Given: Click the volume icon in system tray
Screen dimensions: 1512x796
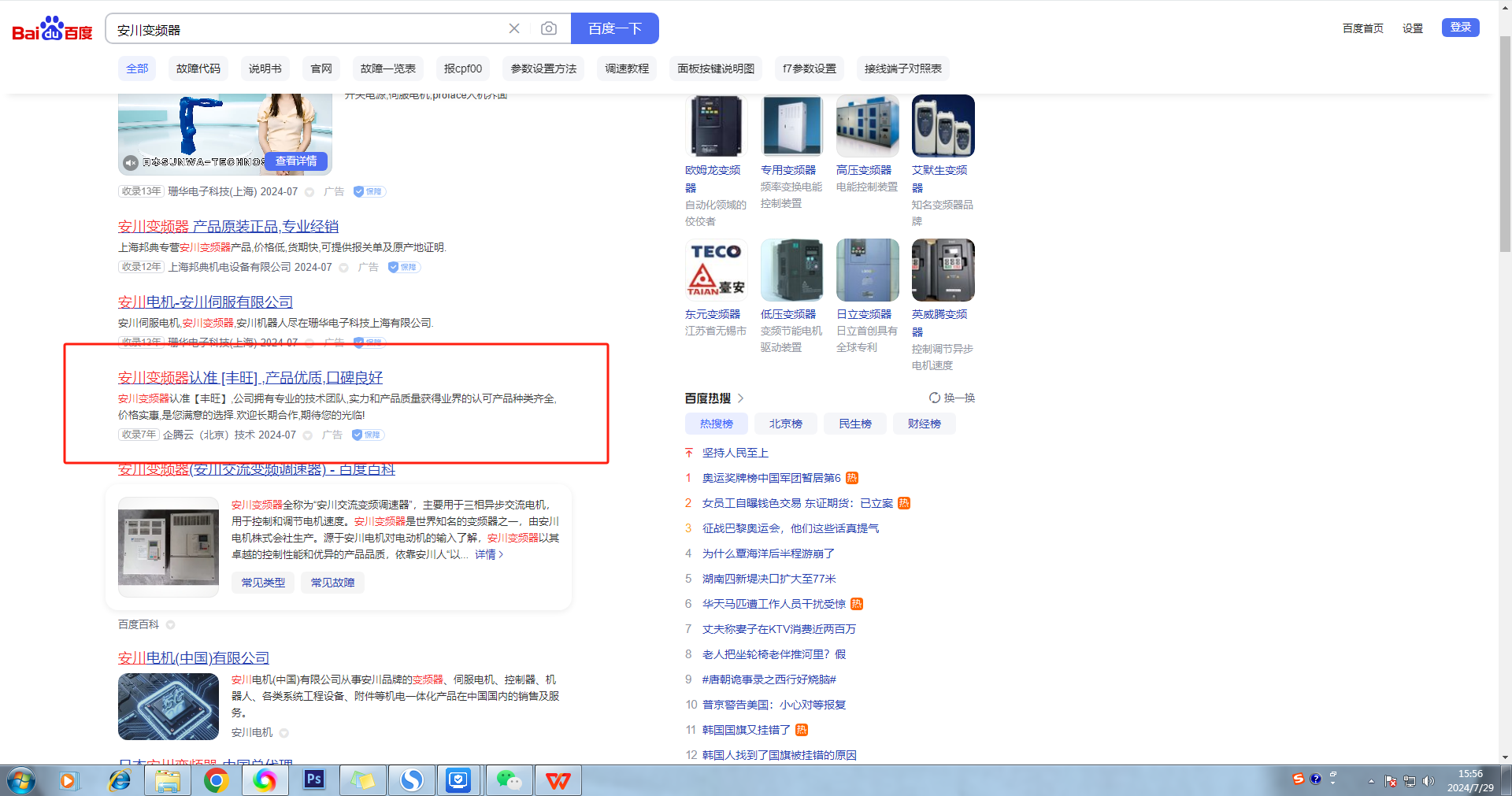Looking at the screenshot, I should pos(1429,781).
